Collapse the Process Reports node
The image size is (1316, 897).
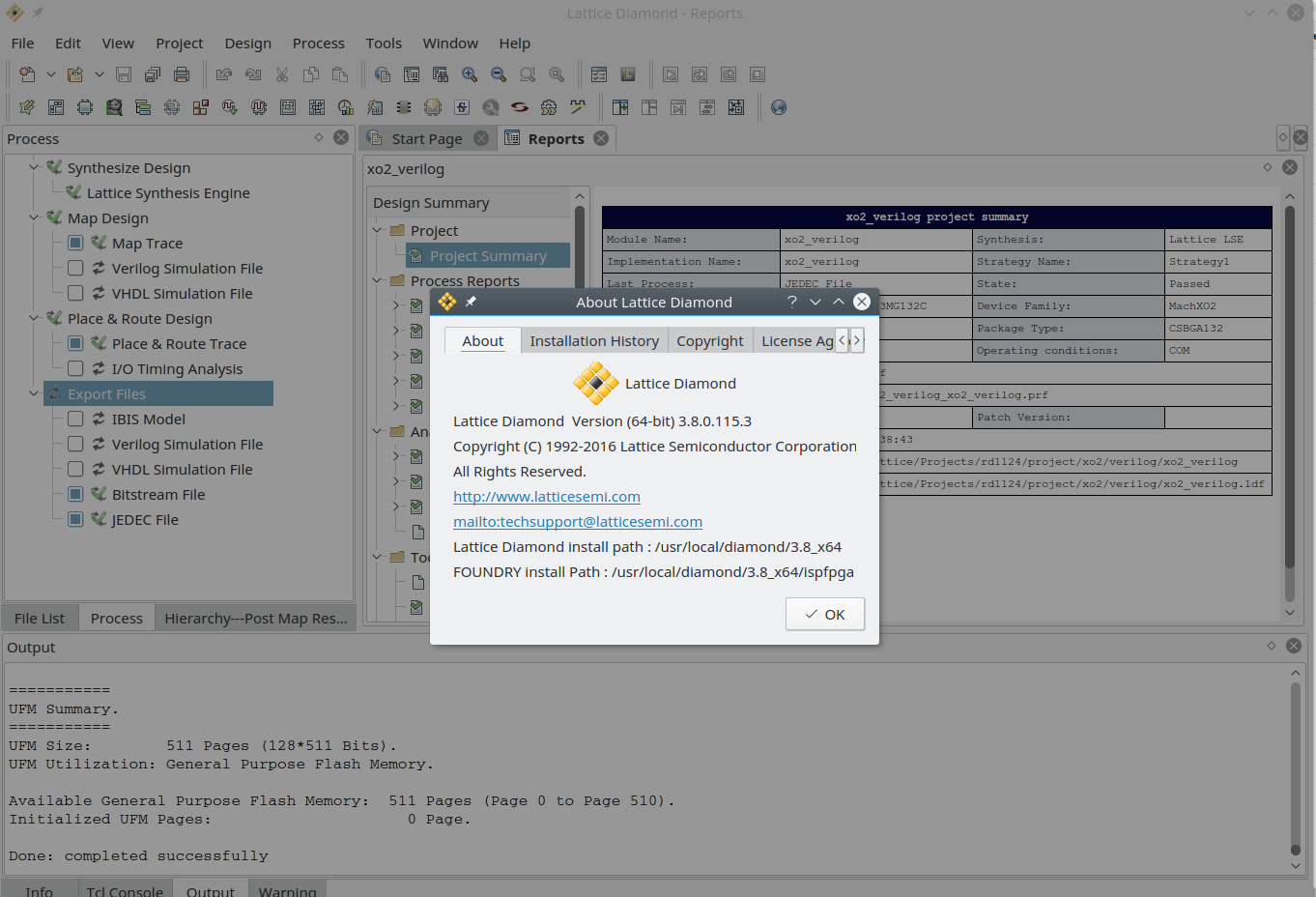[x=378, y=280]
